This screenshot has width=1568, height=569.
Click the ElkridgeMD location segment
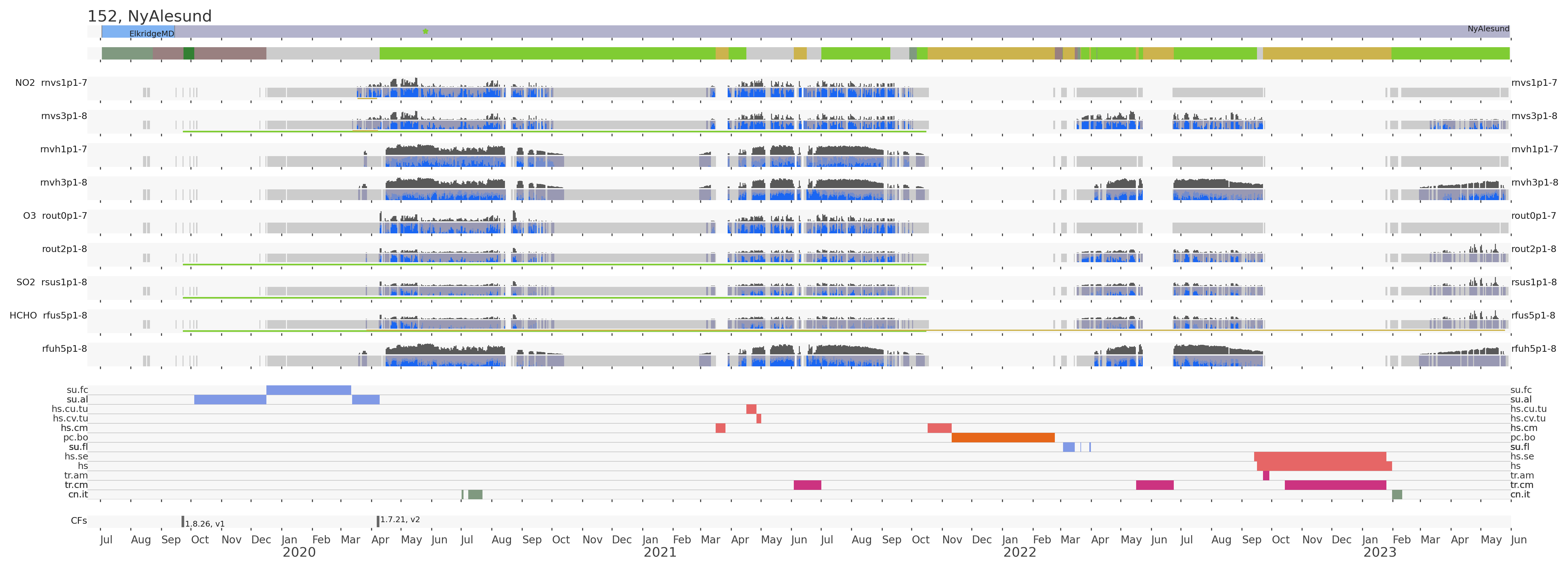pos(138,32)
